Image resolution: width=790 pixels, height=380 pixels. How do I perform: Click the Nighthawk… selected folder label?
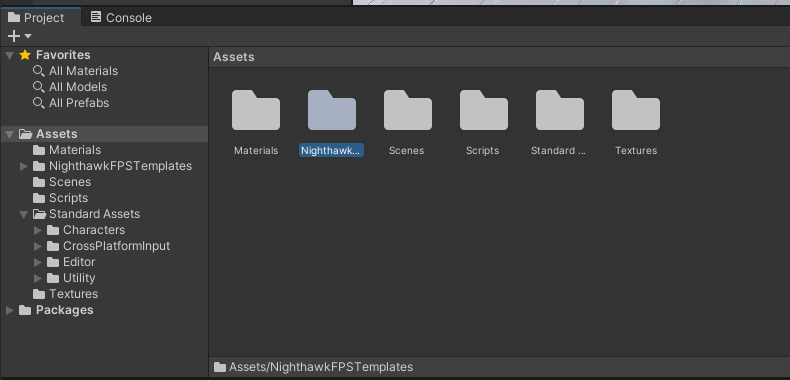point(332,150)
